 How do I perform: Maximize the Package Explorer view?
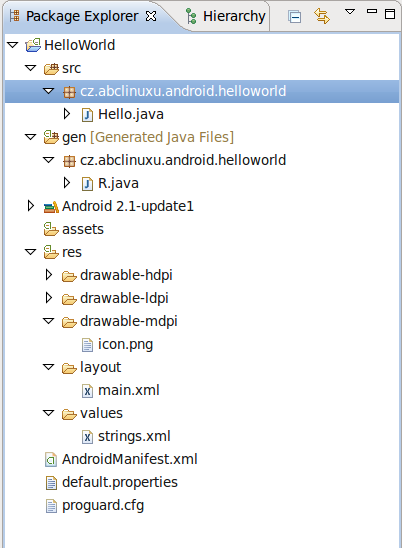[390, 14]
